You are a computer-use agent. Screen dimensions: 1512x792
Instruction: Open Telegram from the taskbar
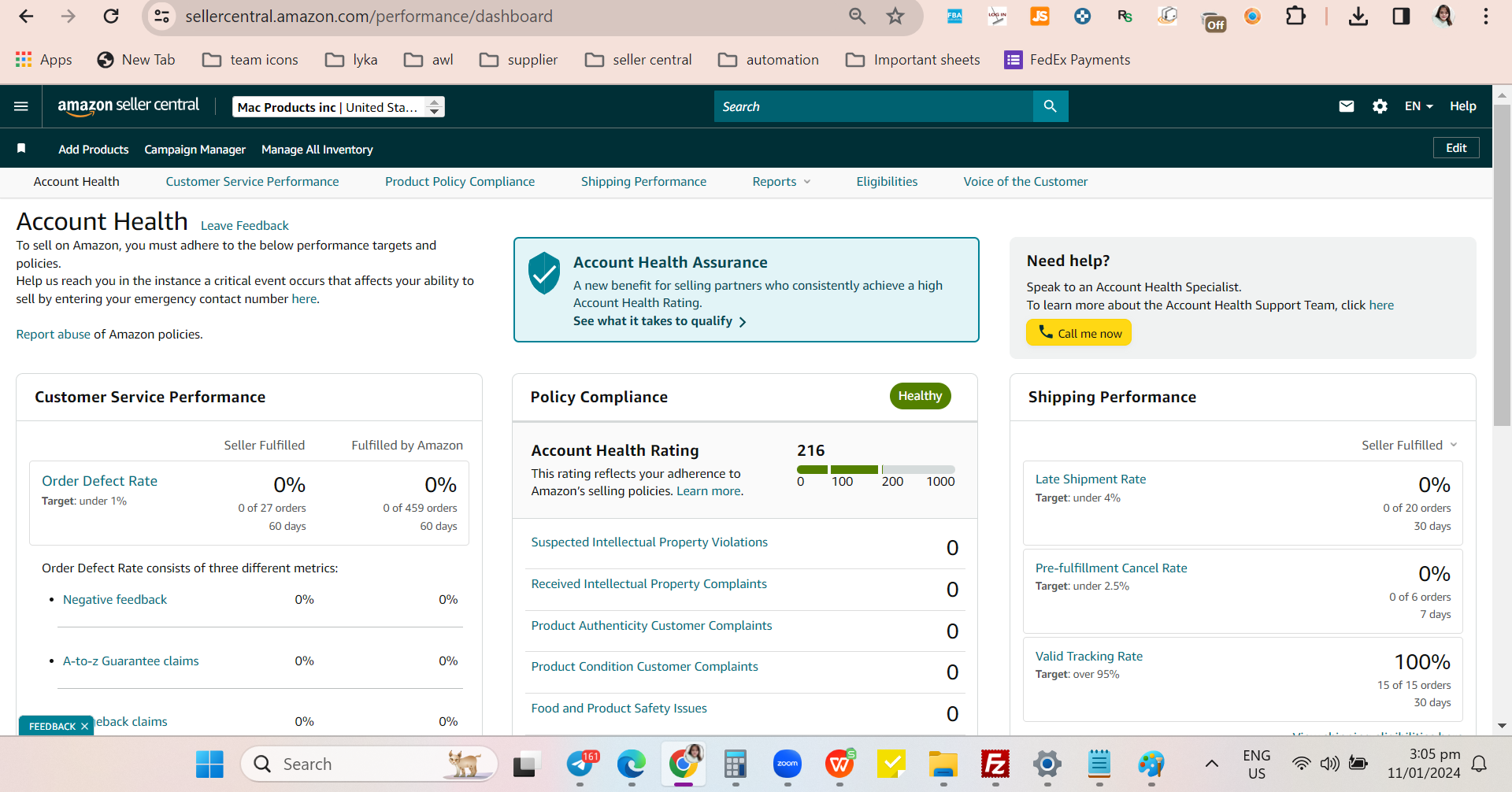[x=580, y=764]
